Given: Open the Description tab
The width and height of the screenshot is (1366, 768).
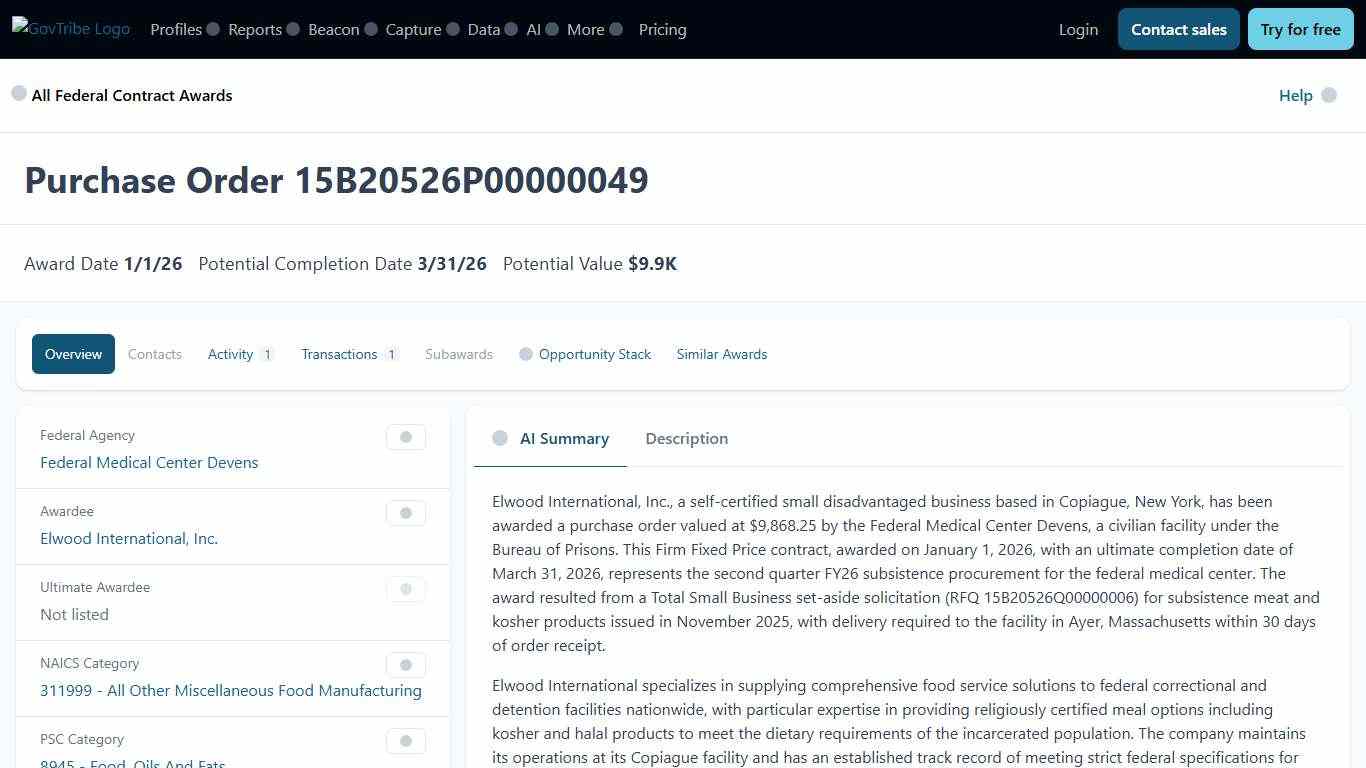Looking at the screenshot, I should (686, 438).
